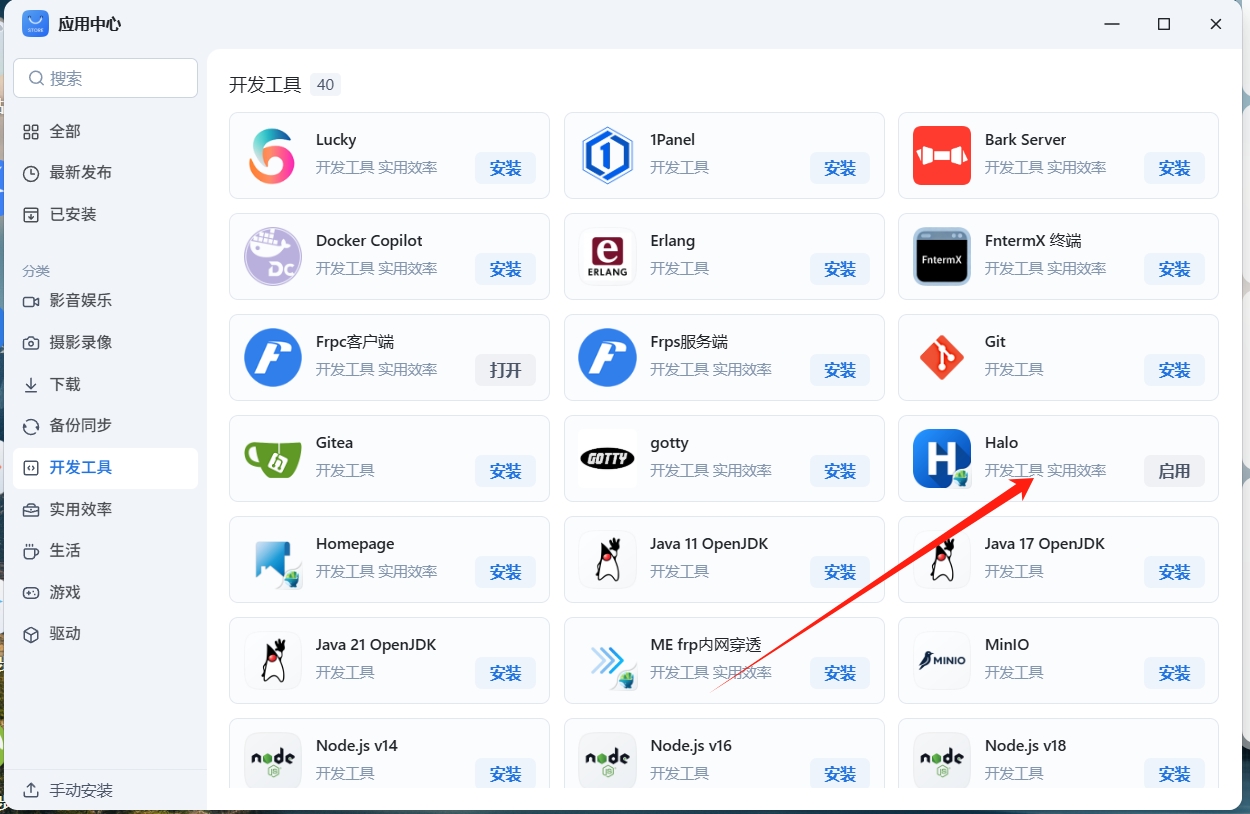Open the Bark Server app icon
The width and height of the screenshot is (1250, 814).
[x=941, y=156]
